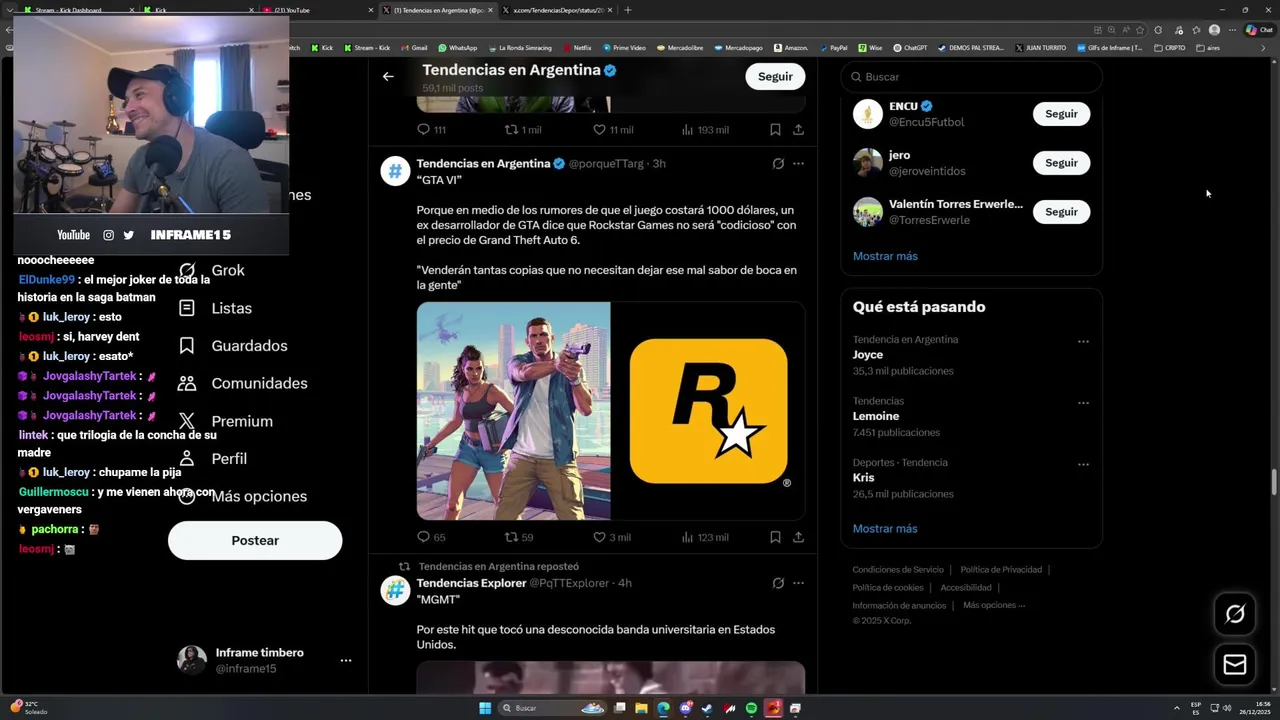This screenshot has height=720, width=1280.
Task: Reply to the upper post with 111 comments
Action: pos(423,130)
